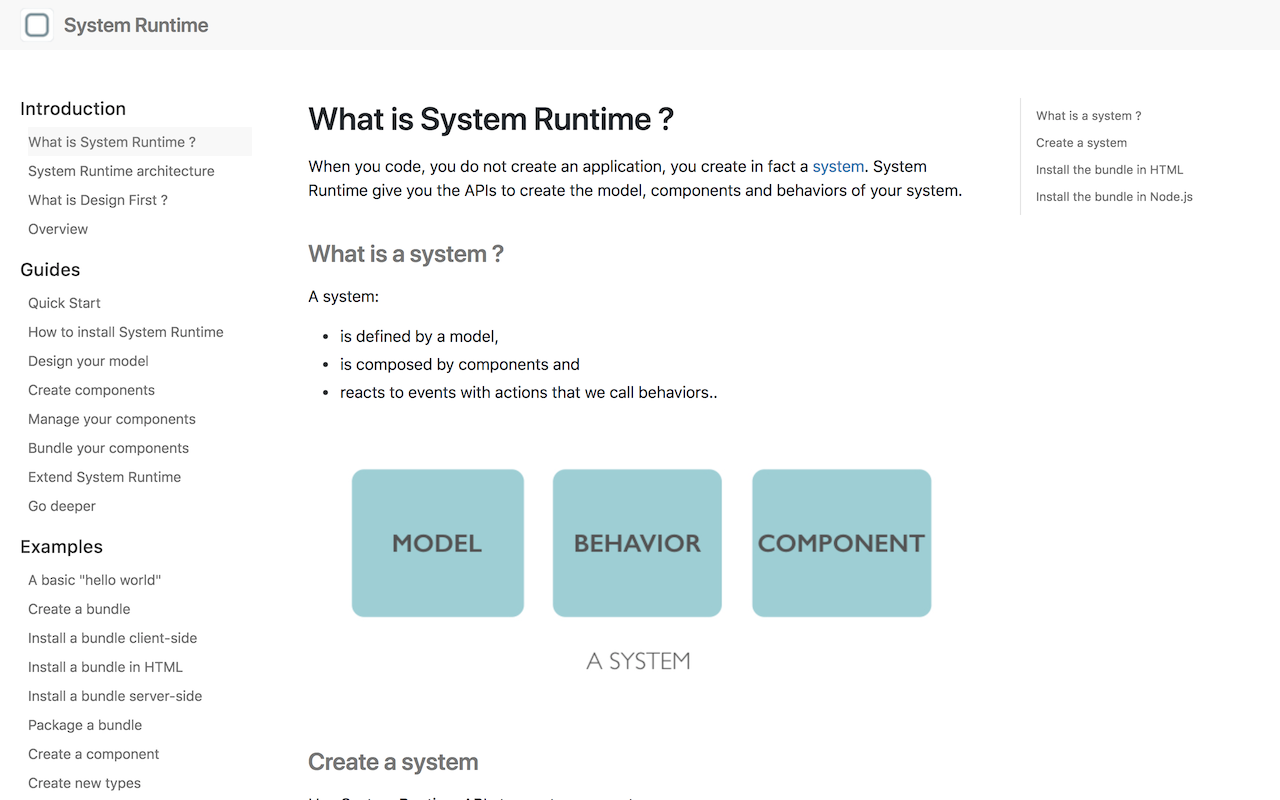This screenshot has height=800, width=1280.
Task: Click the 'is composed by components and' bullet
Action: click(x=460, y=365)
